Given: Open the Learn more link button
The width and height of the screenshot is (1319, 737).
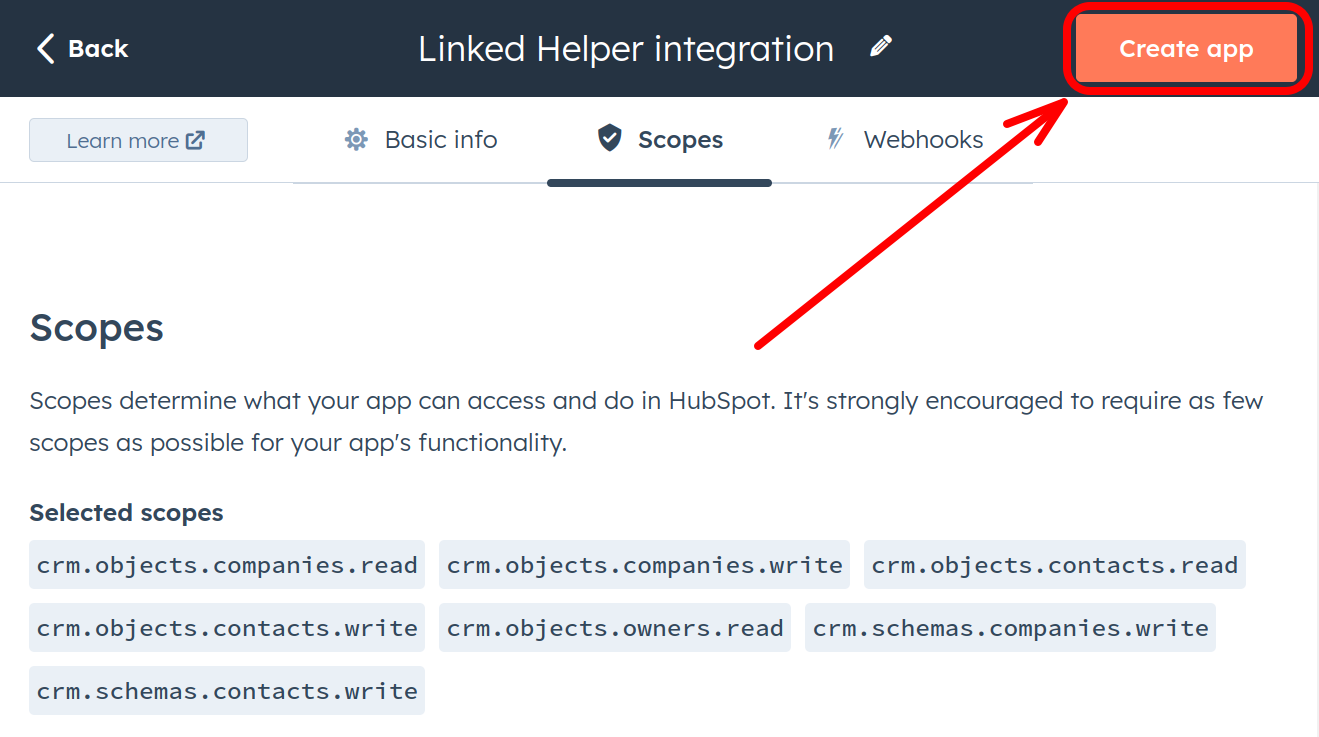Looking at the screenshot, I should pyautogui.click(x=138, y=140).
